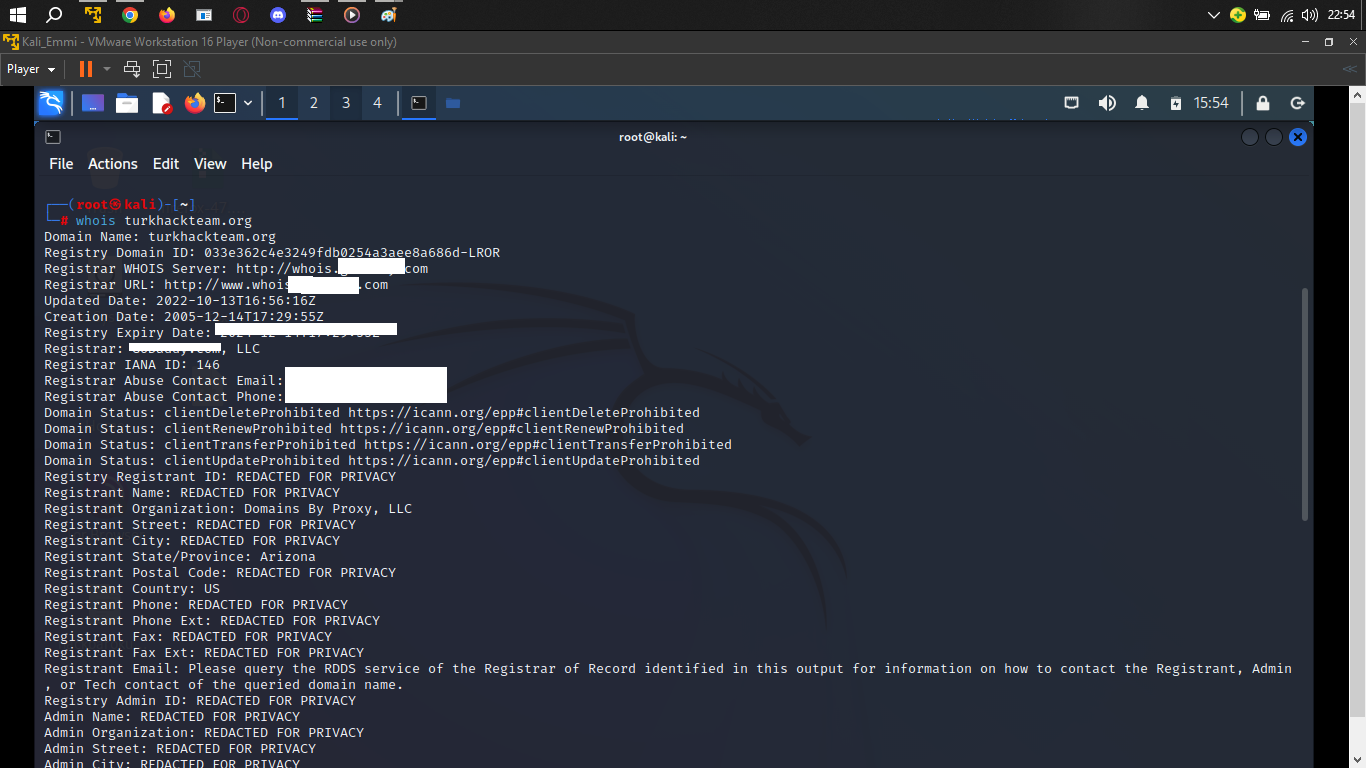1366x768 pixels.
Task: Open Discord from Windows taskbar
Action: coord(278,15)
